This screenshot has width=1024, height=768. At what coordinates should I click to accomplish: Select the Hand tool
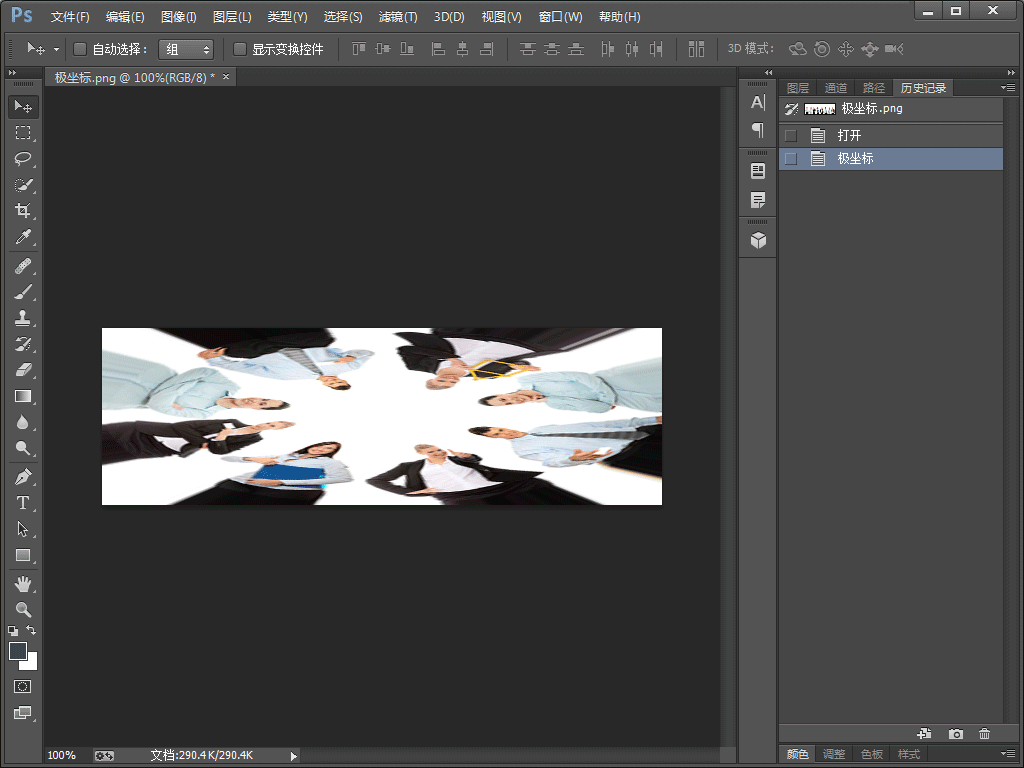(23, 584)
